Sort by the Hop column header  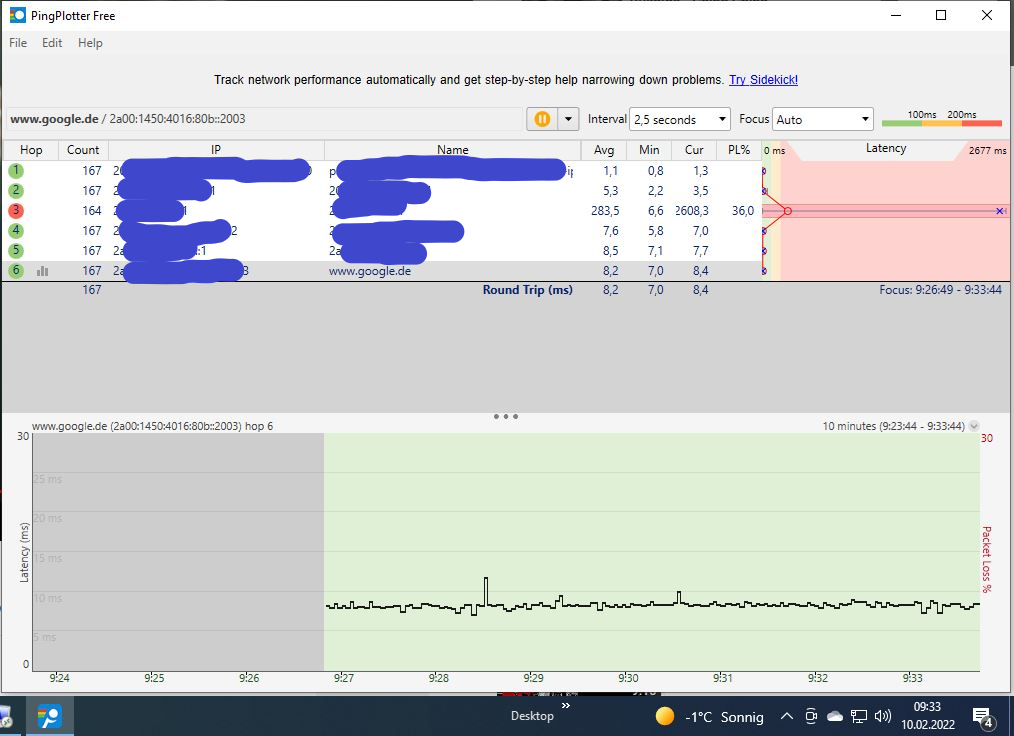pyautogui.click(x=31, y=150)
